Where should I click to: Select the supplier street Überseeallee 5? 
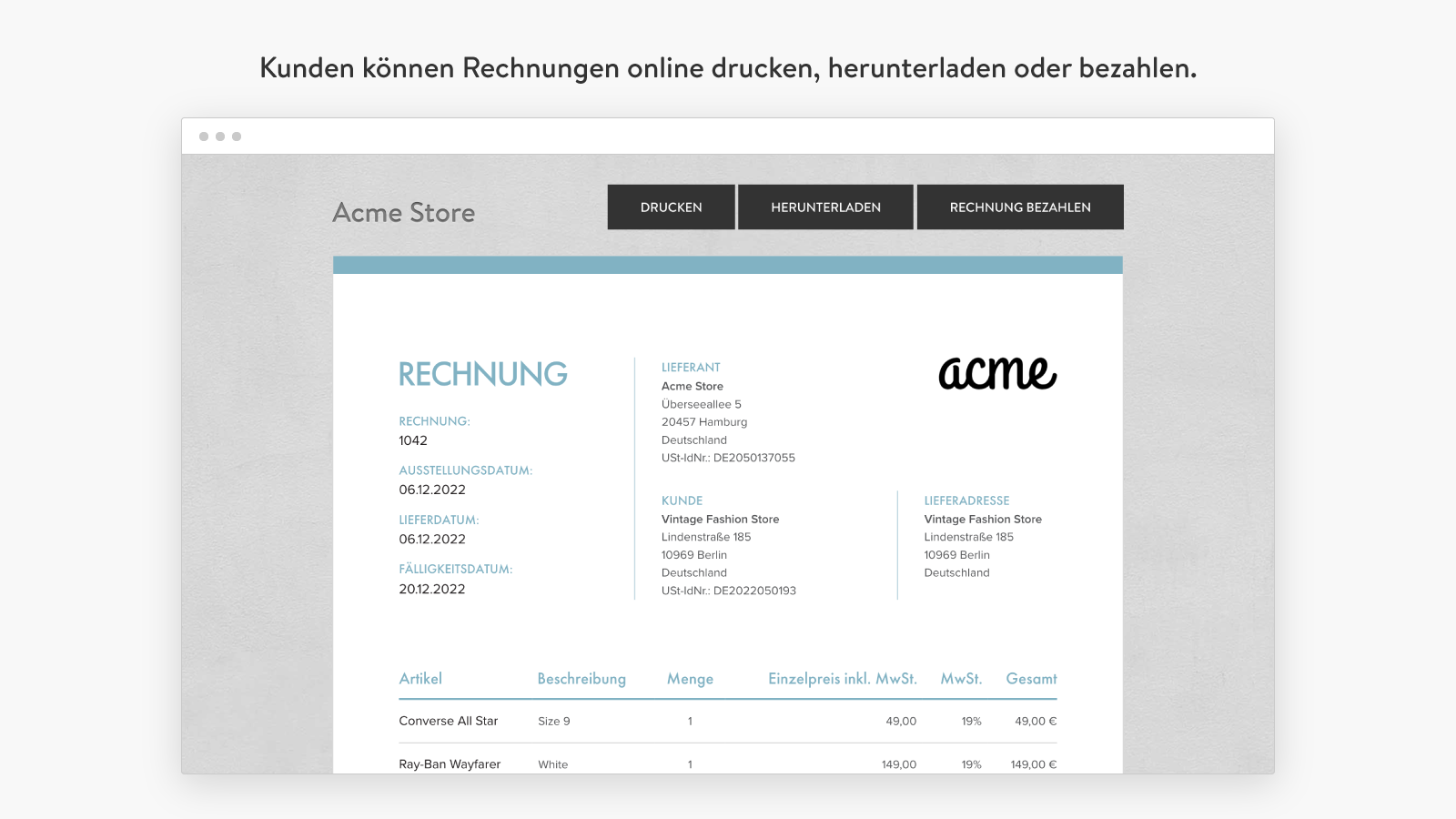point(702,404)
